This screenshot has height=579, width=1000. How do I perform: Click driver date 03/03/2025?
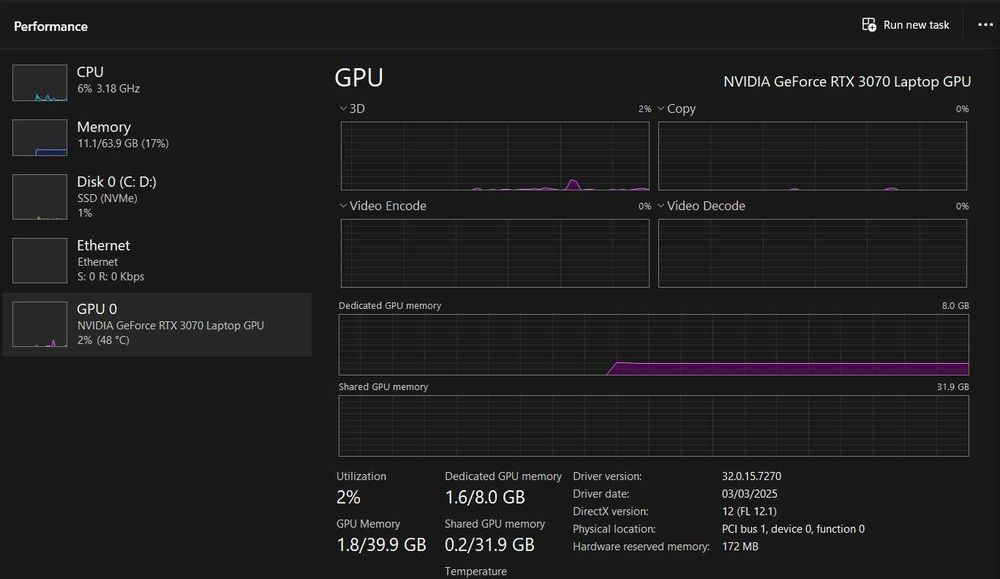pos(749,494)
